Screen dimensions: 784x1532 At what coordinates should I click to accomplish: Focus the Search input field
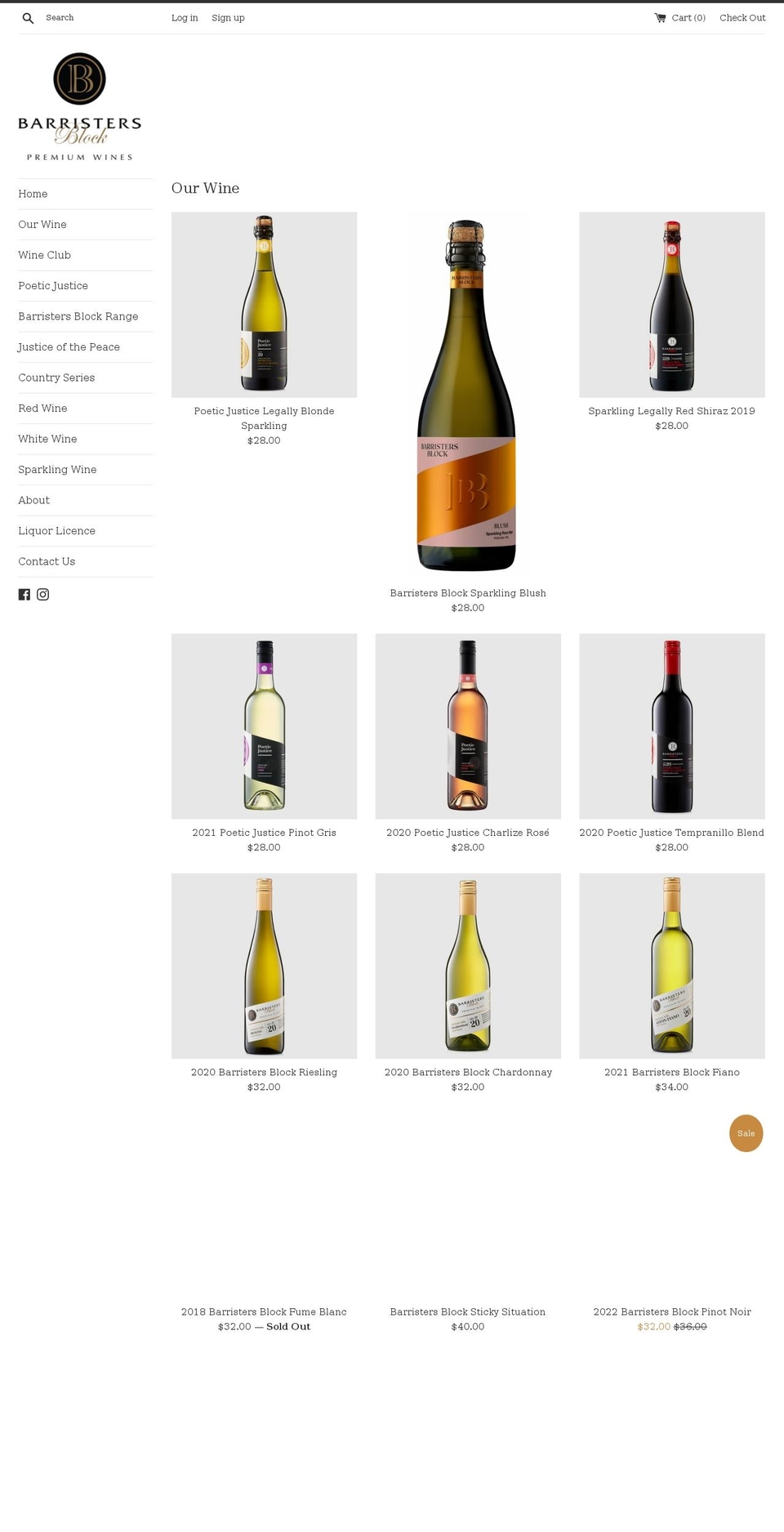click(x=98, y=18)
